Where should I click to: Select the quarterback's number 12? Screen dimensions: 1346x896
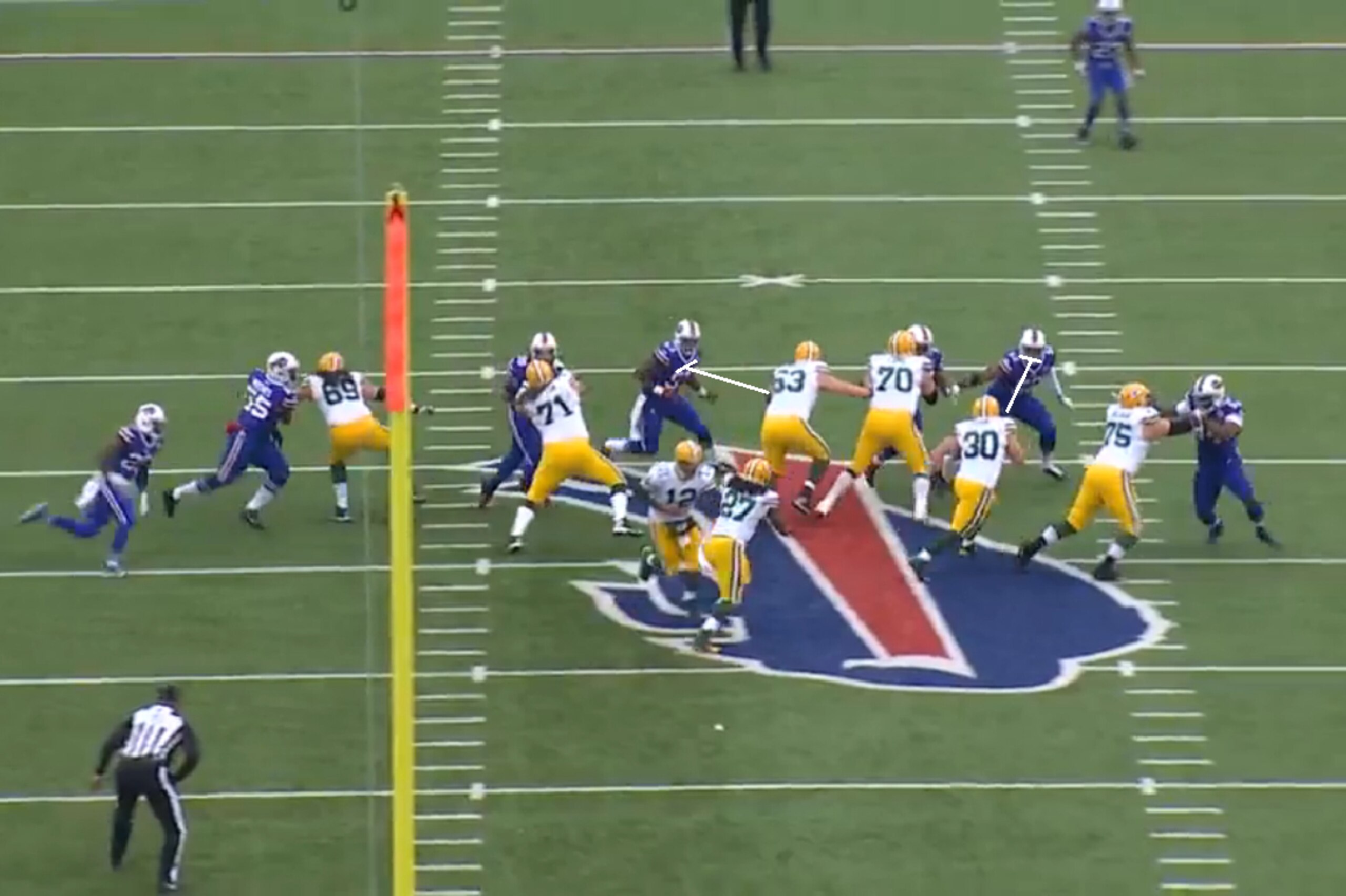681,499
